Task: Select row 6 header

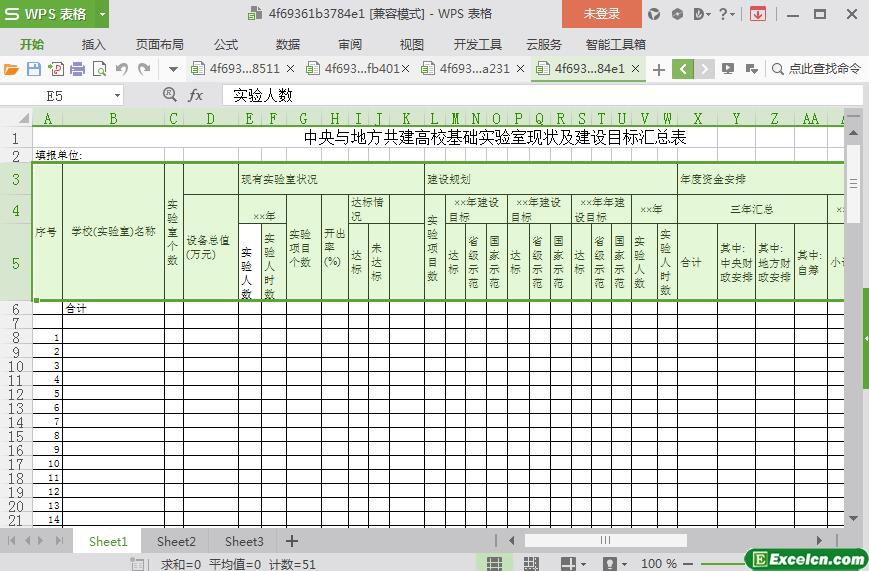Action: coord(16,309)
